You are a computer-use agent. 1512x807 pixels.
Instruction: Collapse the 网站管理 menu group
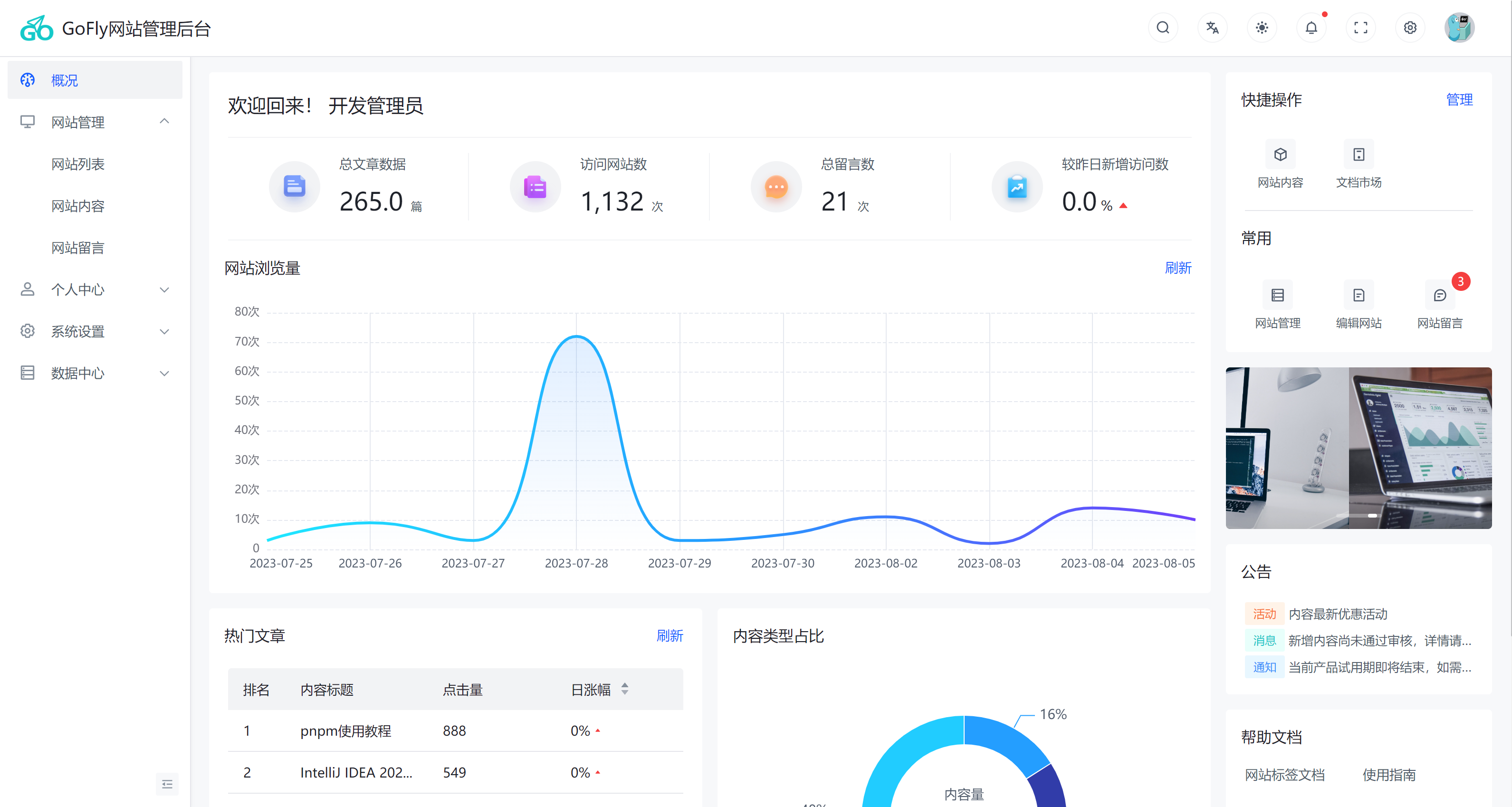(164, 122)
